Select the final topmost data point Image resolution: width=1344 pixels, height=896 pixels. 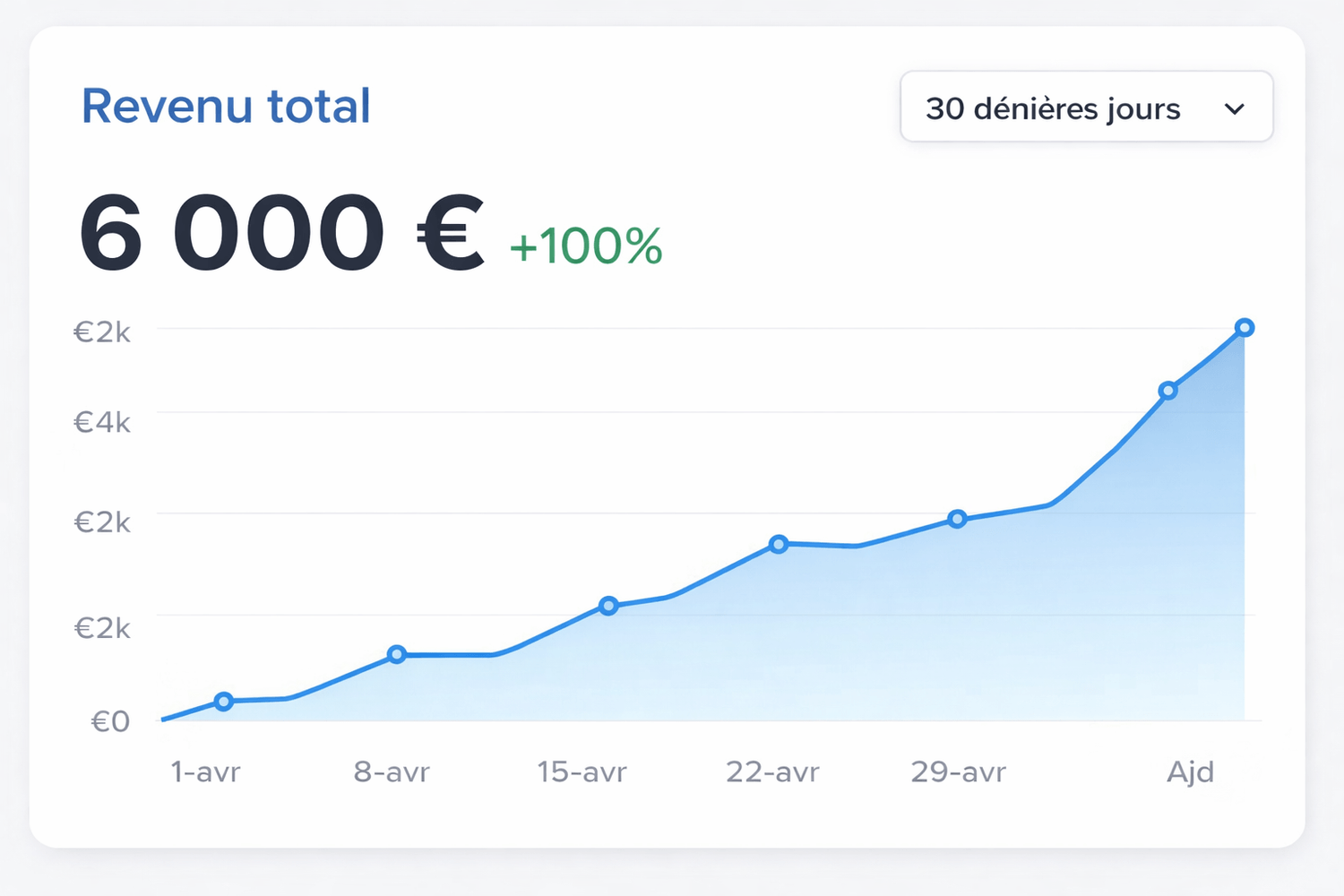point(1244,328)
